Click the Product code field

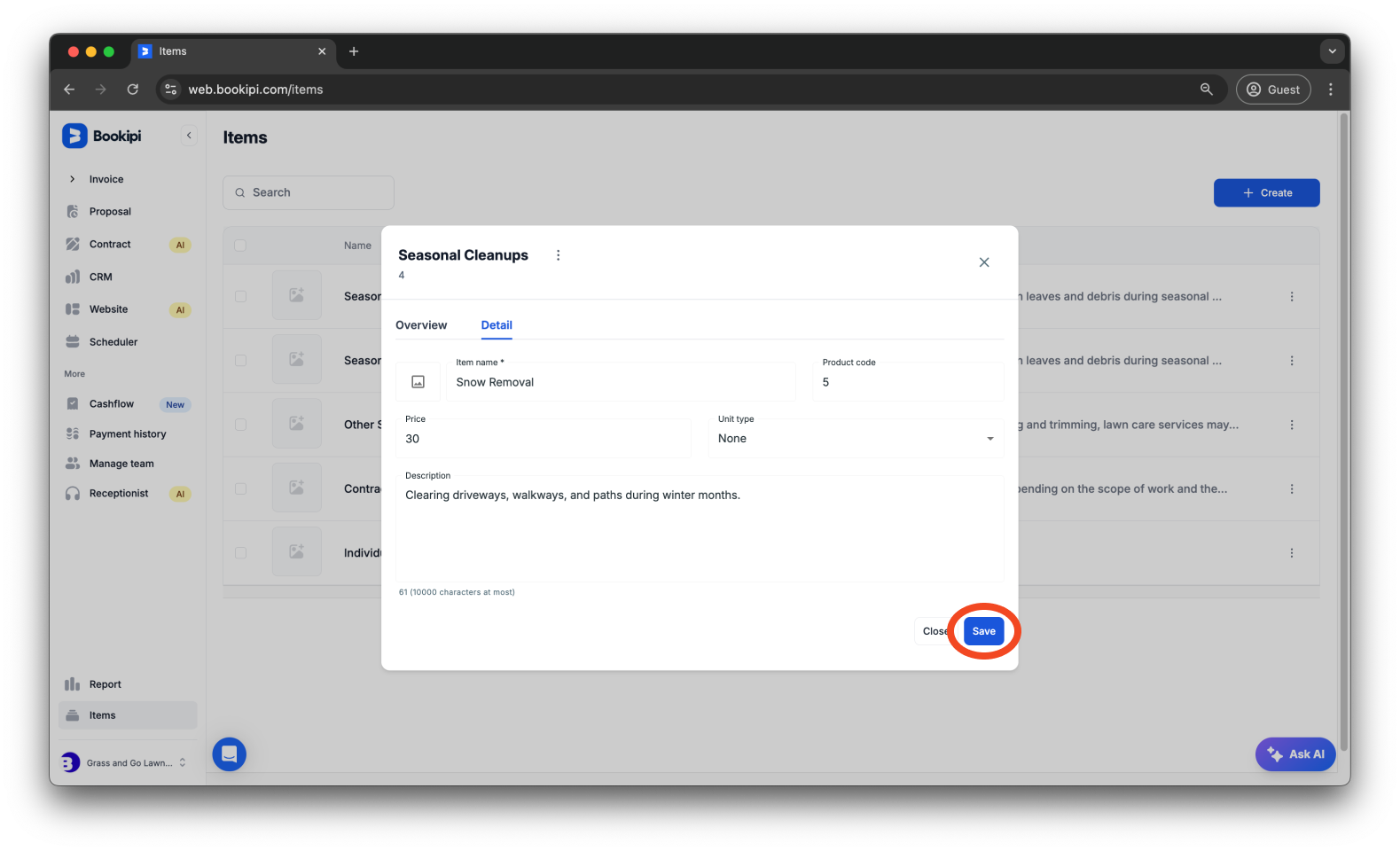pos(908,382)
